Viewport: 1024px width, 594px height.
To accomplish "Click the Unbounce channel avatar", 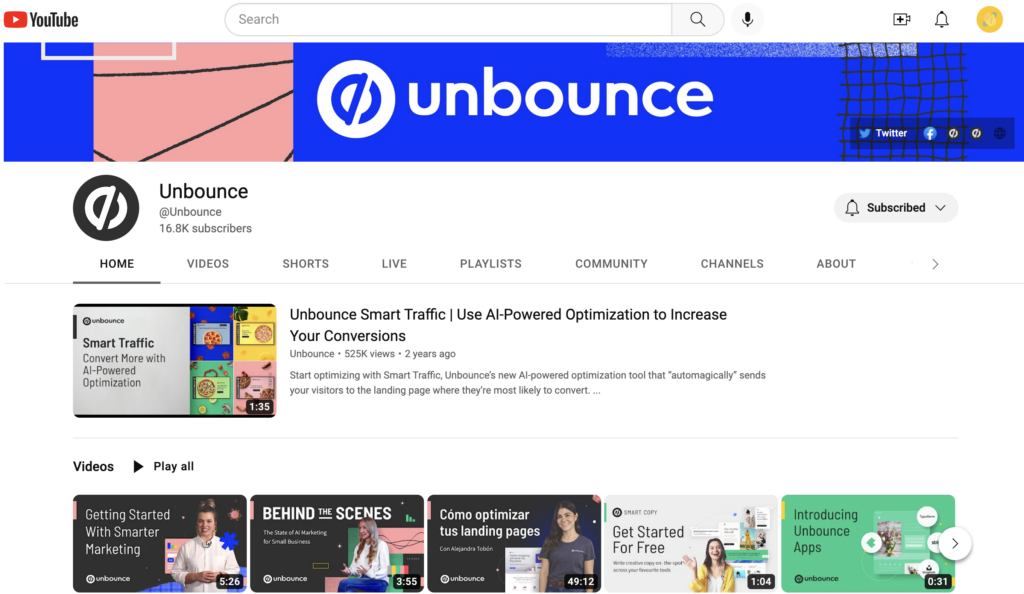I will (x=106, y=208).
